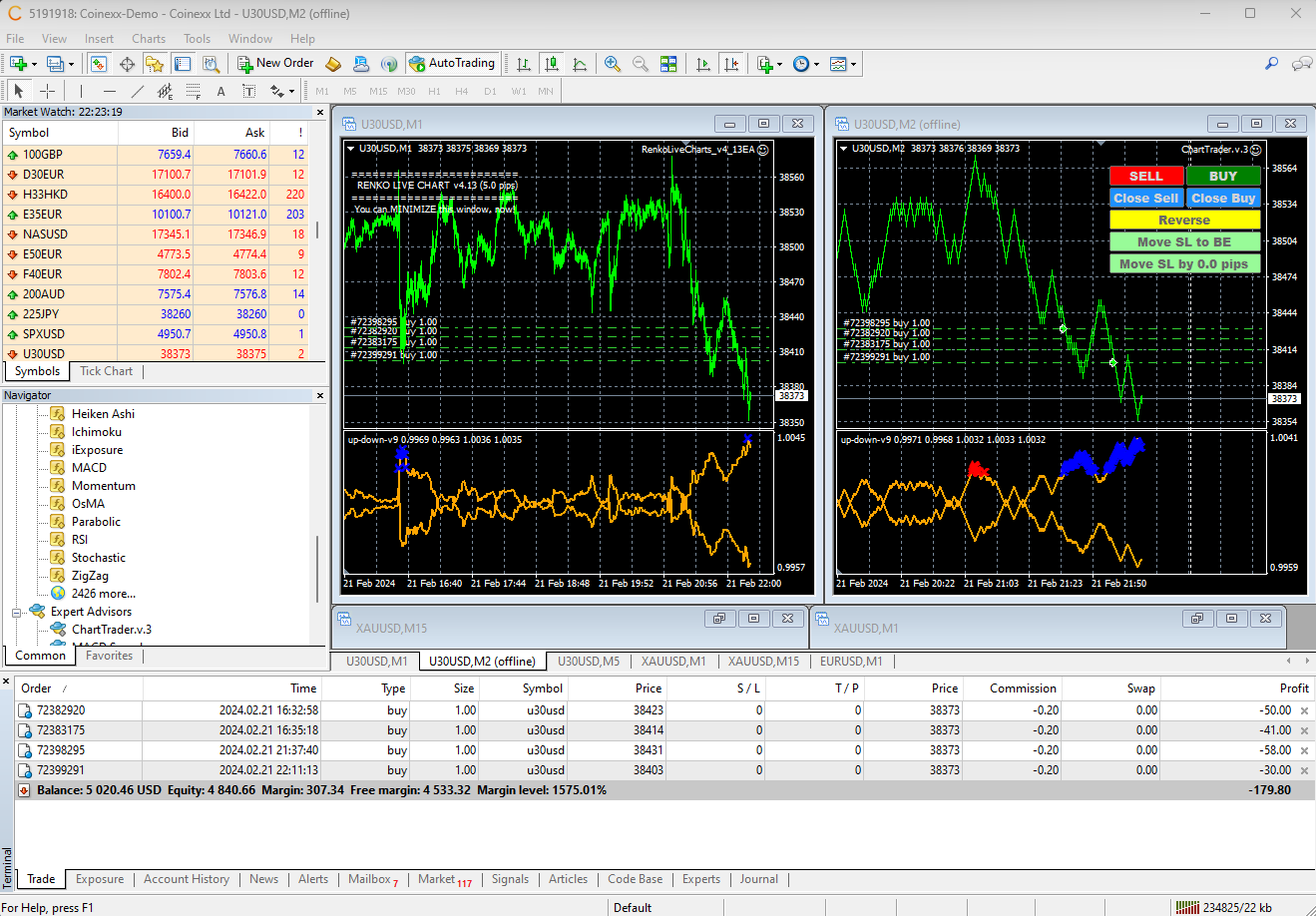Click the Move SL to BE button

point(1184,242)
